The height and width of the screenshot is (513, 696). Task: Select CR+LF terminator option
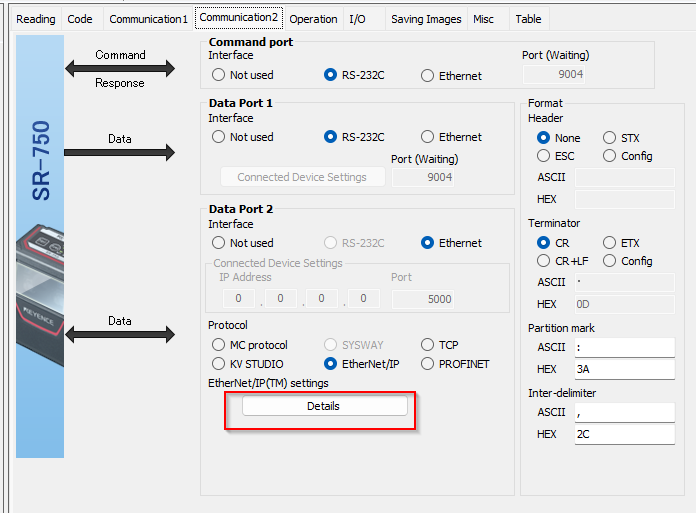(x=563, y=261)
